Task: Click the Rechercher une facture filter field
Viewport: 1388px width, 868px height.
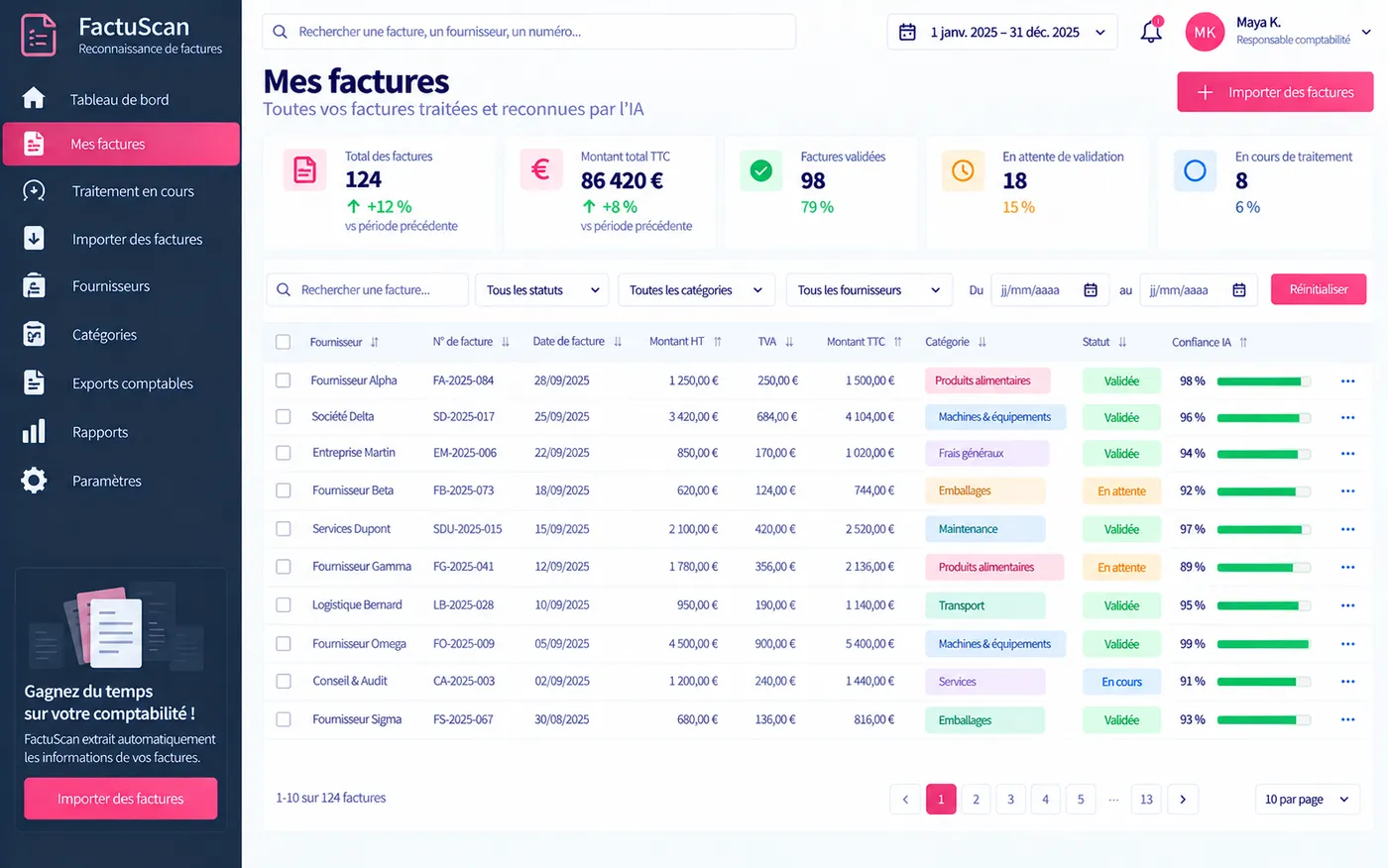Action: point(367,290)
